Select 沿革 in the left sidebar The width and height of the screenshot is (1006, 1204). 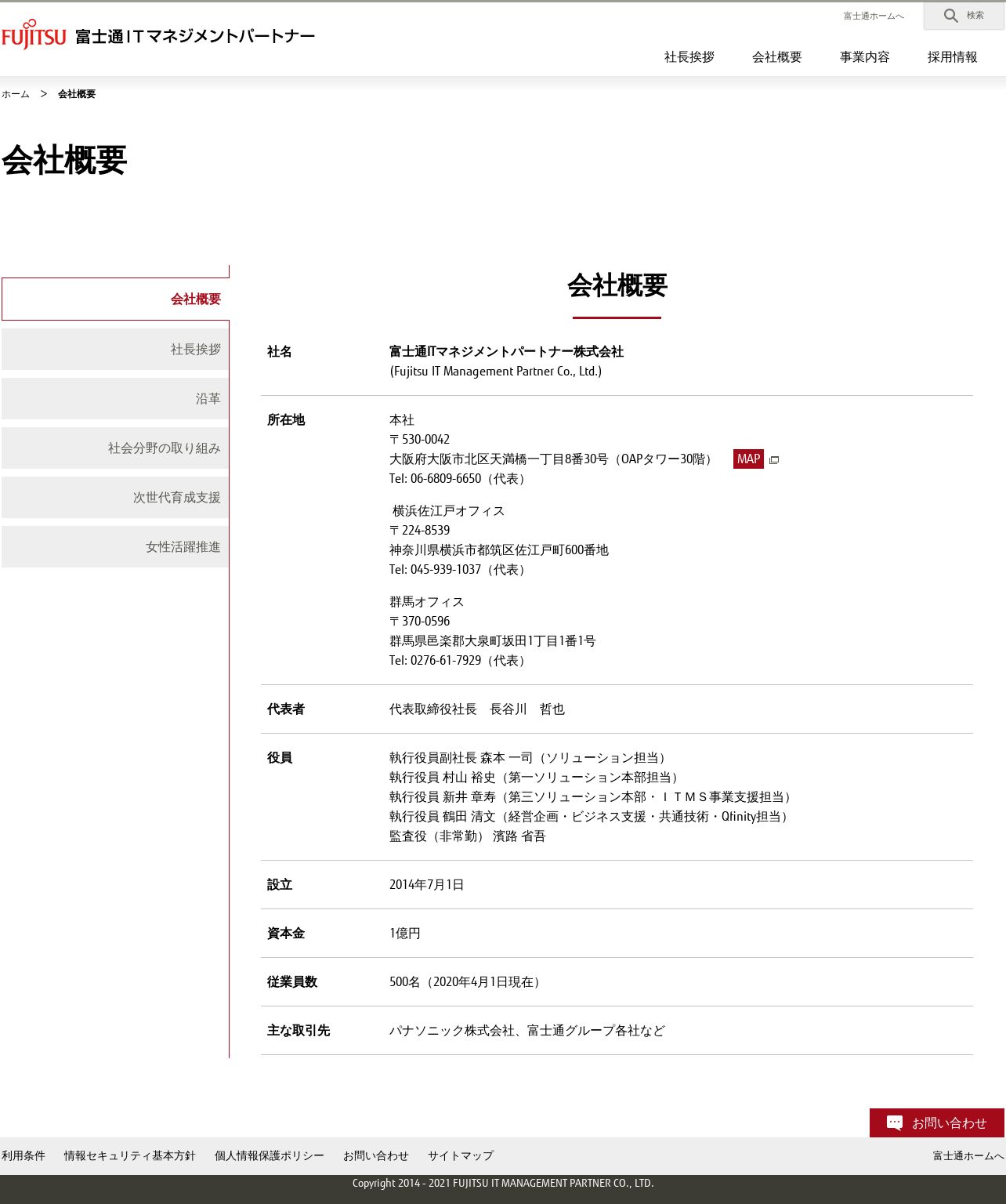point(115,398)
